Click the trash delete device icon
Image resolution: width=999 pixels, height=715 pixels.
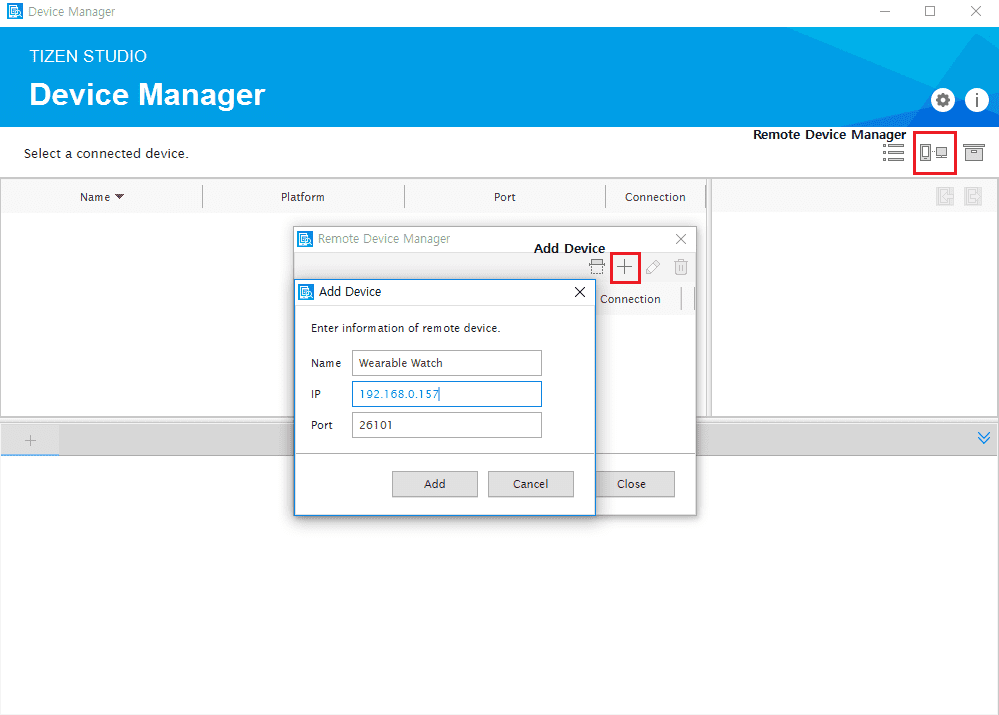coord(681,267)
